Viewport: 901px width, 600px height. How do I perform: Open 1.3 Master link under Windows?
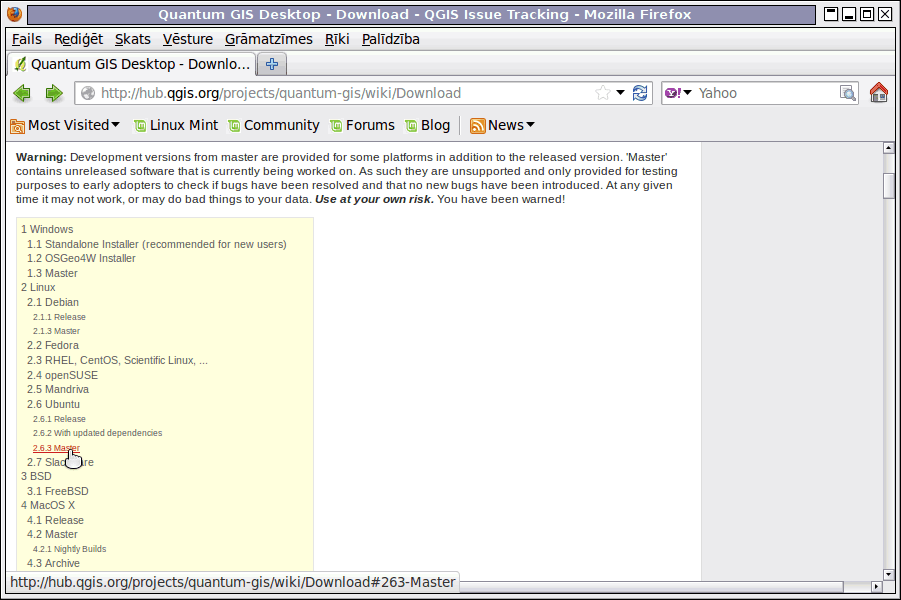coord(52,274)
